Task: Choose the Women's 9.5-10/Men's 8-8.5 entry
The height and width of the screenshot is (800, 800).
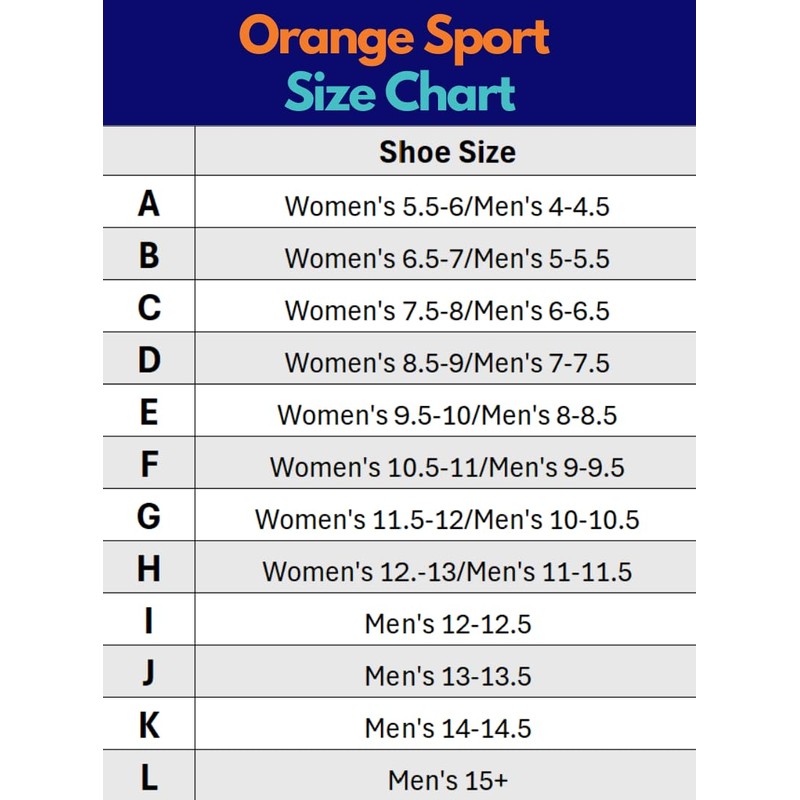Action: coord(447,414)
